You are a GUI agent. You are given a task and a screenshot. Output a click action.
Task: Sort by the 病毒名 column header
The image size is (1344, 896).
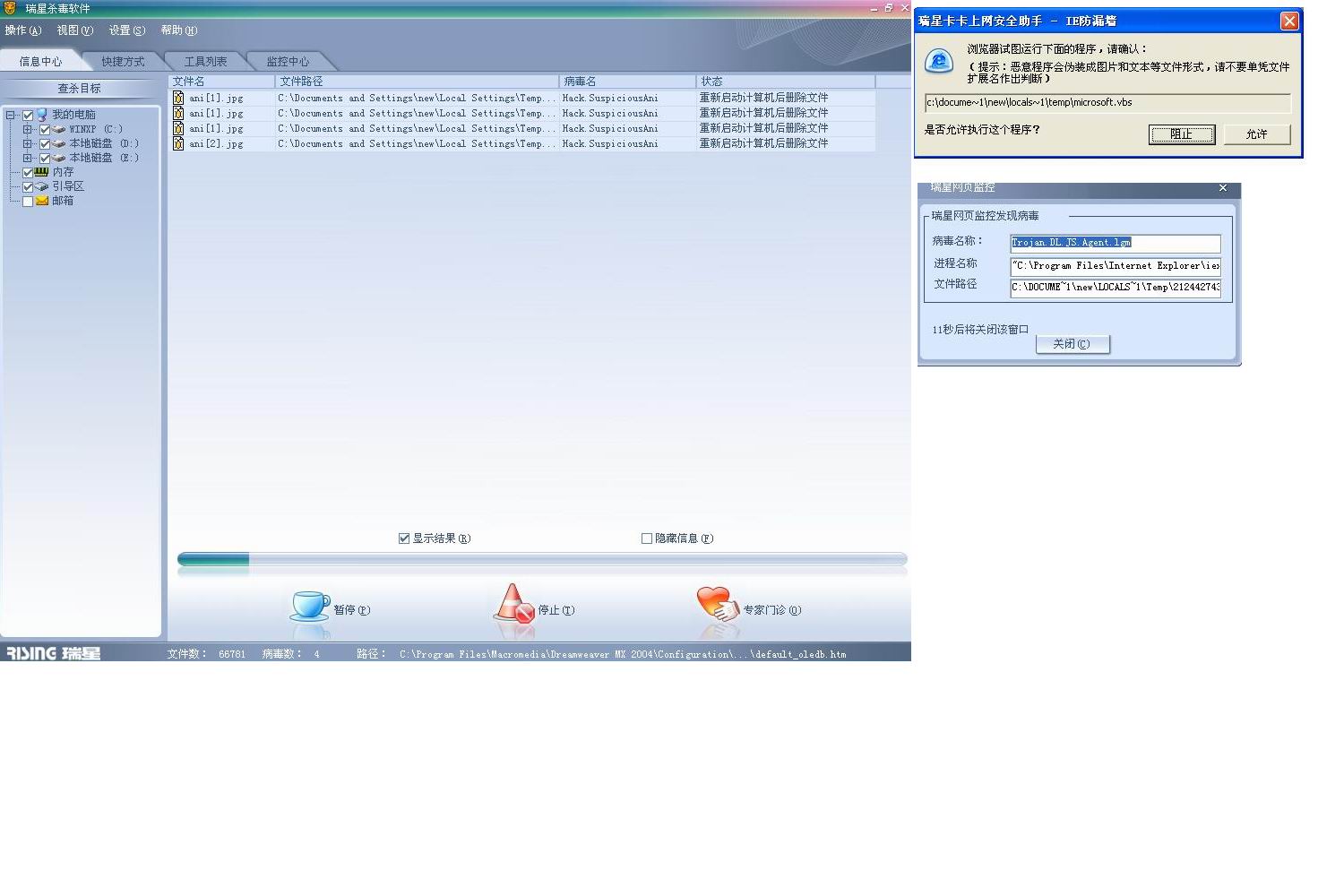click(628, 82)
